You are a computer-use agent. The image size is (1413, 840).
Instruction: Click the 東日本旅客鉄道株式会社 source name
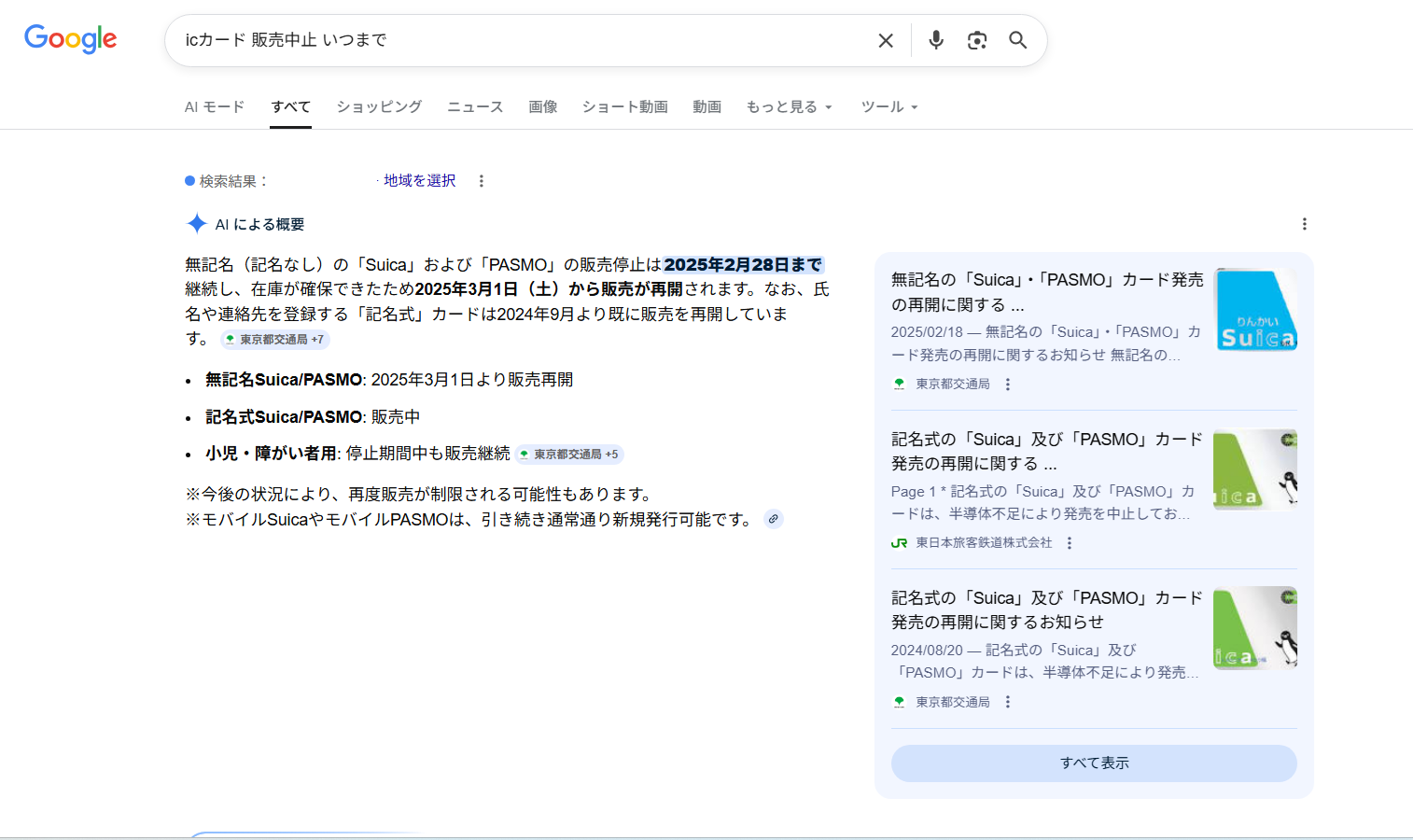click(x=984, y=542)
